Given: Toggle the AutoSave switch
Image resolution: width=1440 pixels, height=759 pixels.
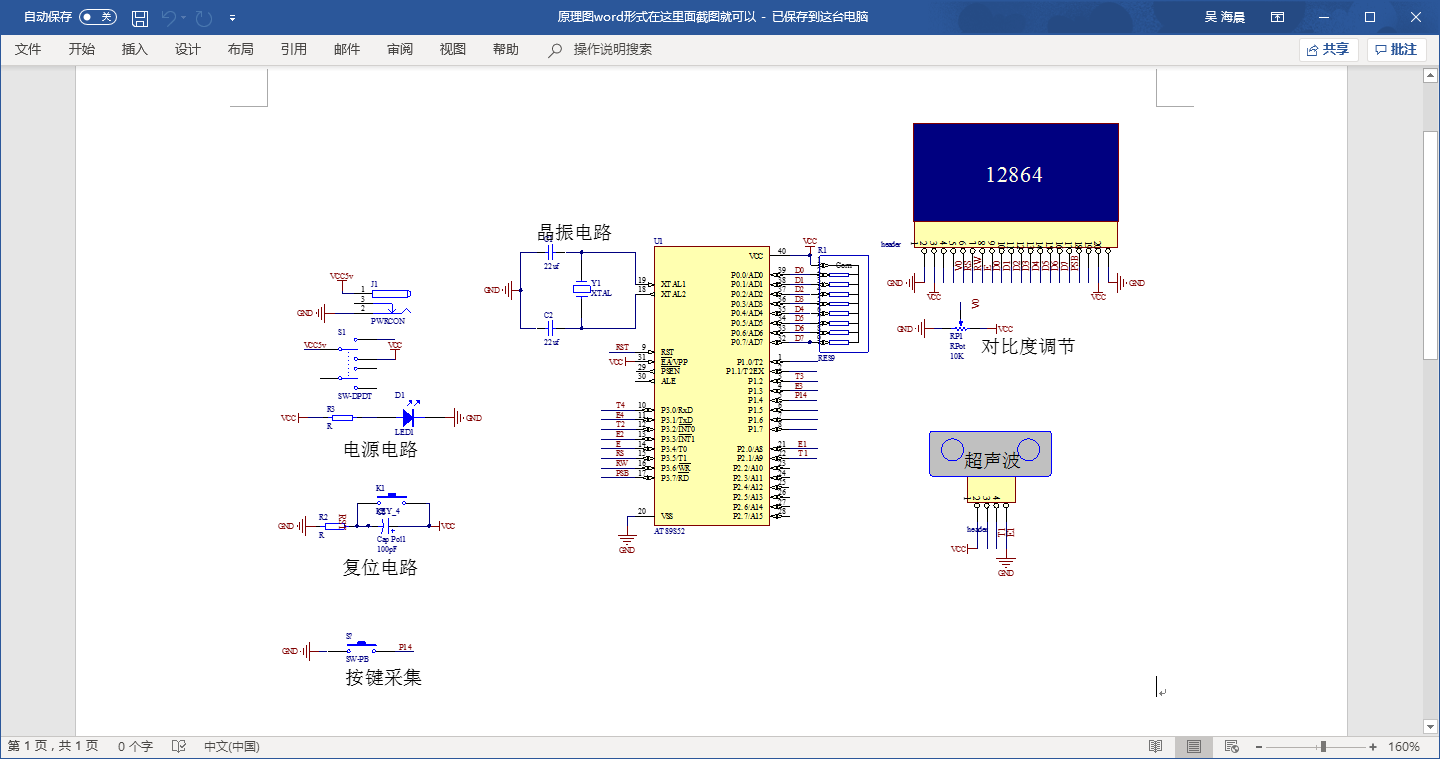Looking at the screenshot, I should click(98, 17).
